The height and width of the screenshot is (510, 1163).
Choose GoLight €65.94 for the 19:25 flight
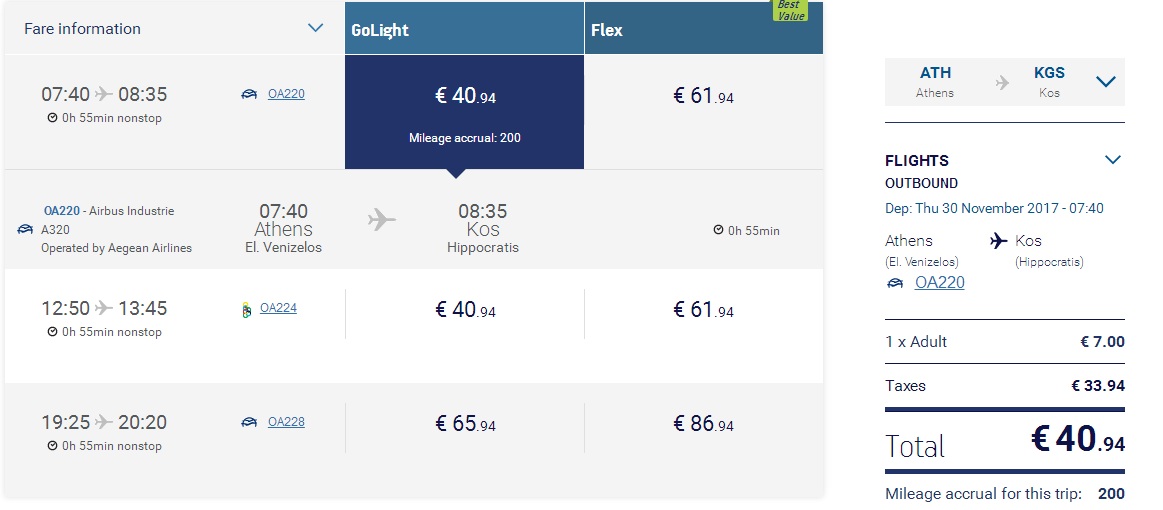coord(465,424)
